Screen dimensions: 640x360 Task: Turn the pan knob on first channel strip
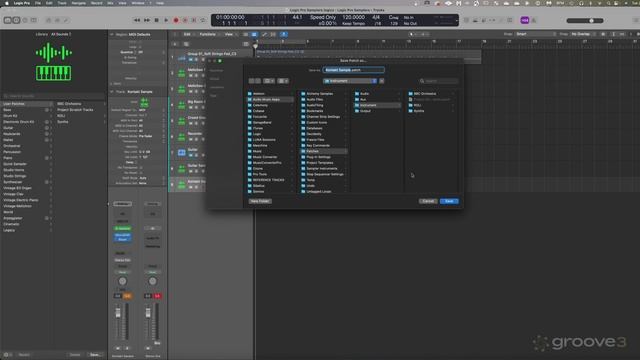pyautogui.click(x=122, y=281)
